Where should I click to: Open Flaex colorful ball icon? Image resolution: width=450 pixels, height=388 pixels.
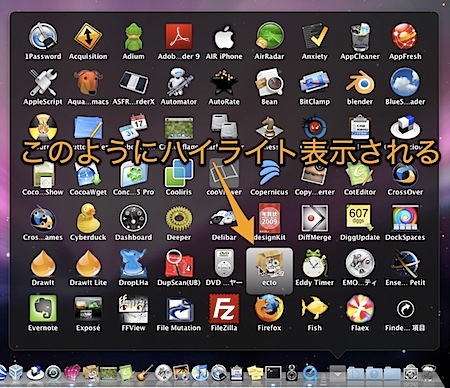point(360,309)
